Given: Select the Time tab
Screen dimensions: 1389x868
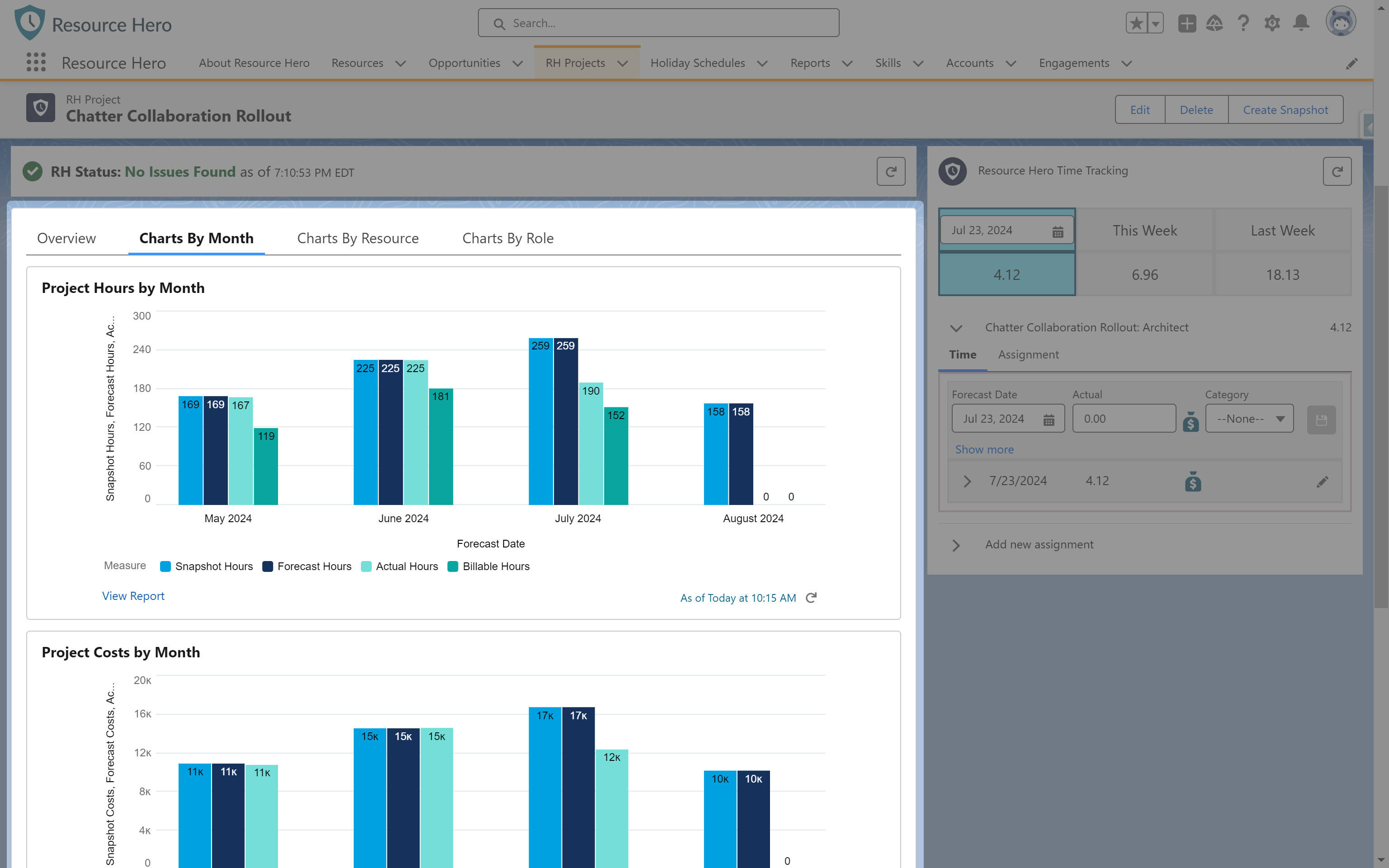Looking at the screenshot, I should (x=963, y=355).
